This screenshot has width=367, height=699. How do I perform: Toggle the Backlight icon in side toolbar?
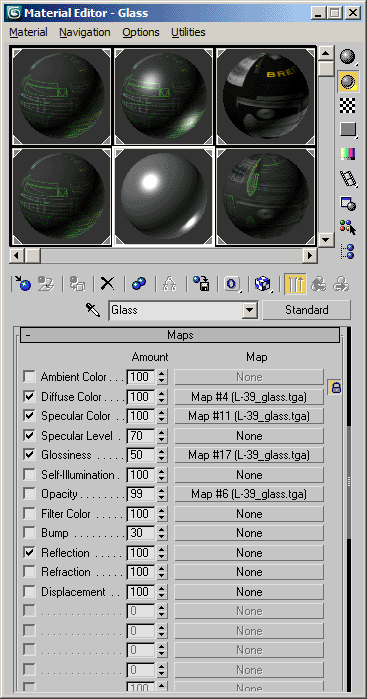pyautogui.click(x=347, y=82)
